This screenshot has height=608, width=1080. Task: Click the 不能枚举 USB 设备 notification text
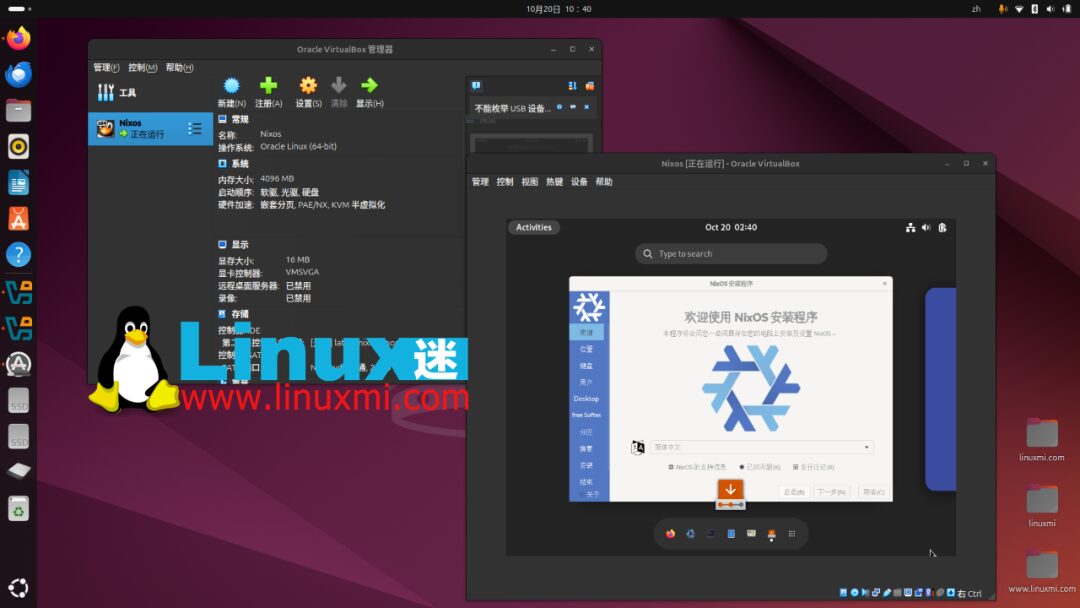tap(512, 108)
